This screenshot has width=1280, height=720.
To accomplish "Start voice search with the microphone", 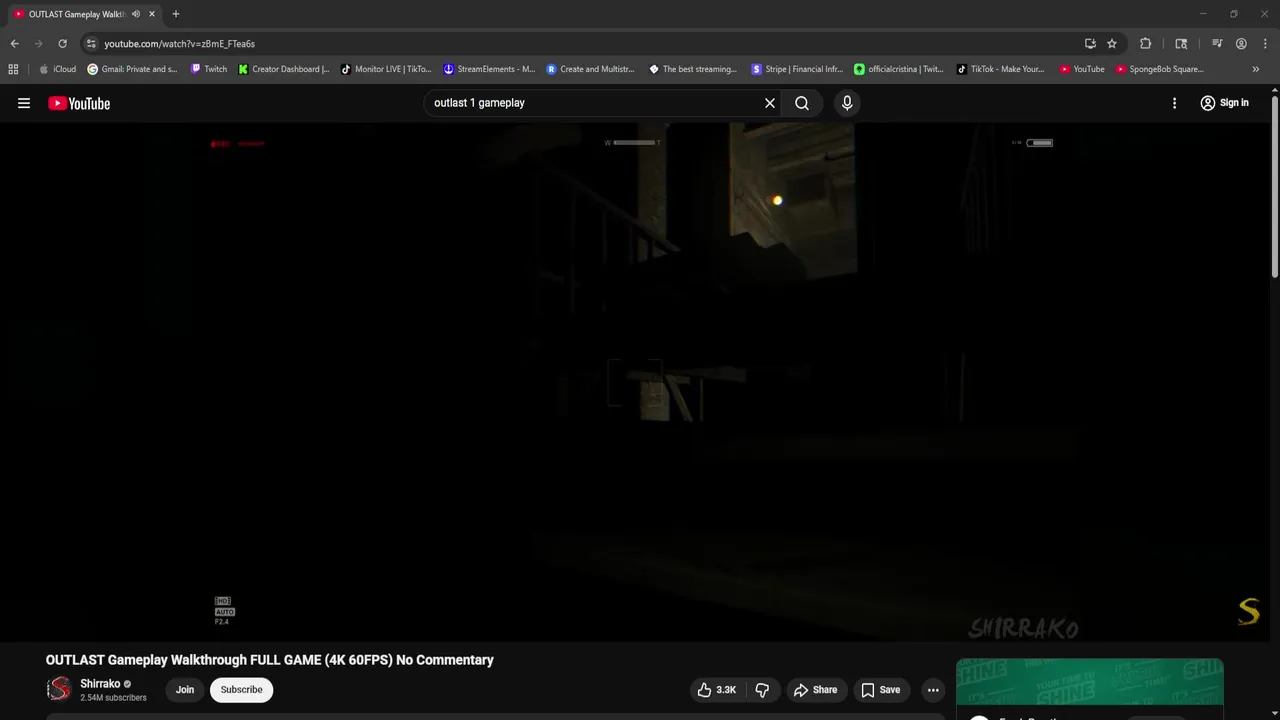I will coord(847,103).
